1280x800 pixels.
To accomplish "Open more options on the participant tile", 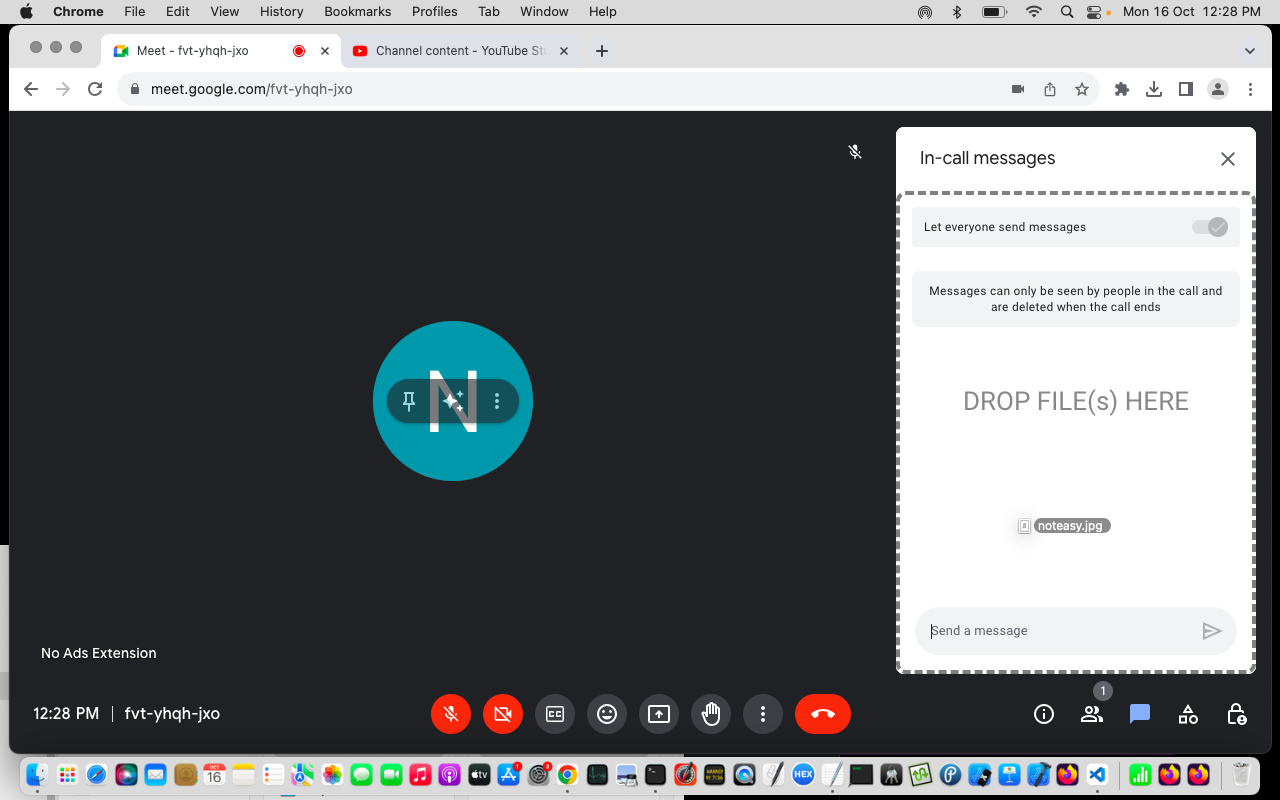I will (x=497, y=401).
